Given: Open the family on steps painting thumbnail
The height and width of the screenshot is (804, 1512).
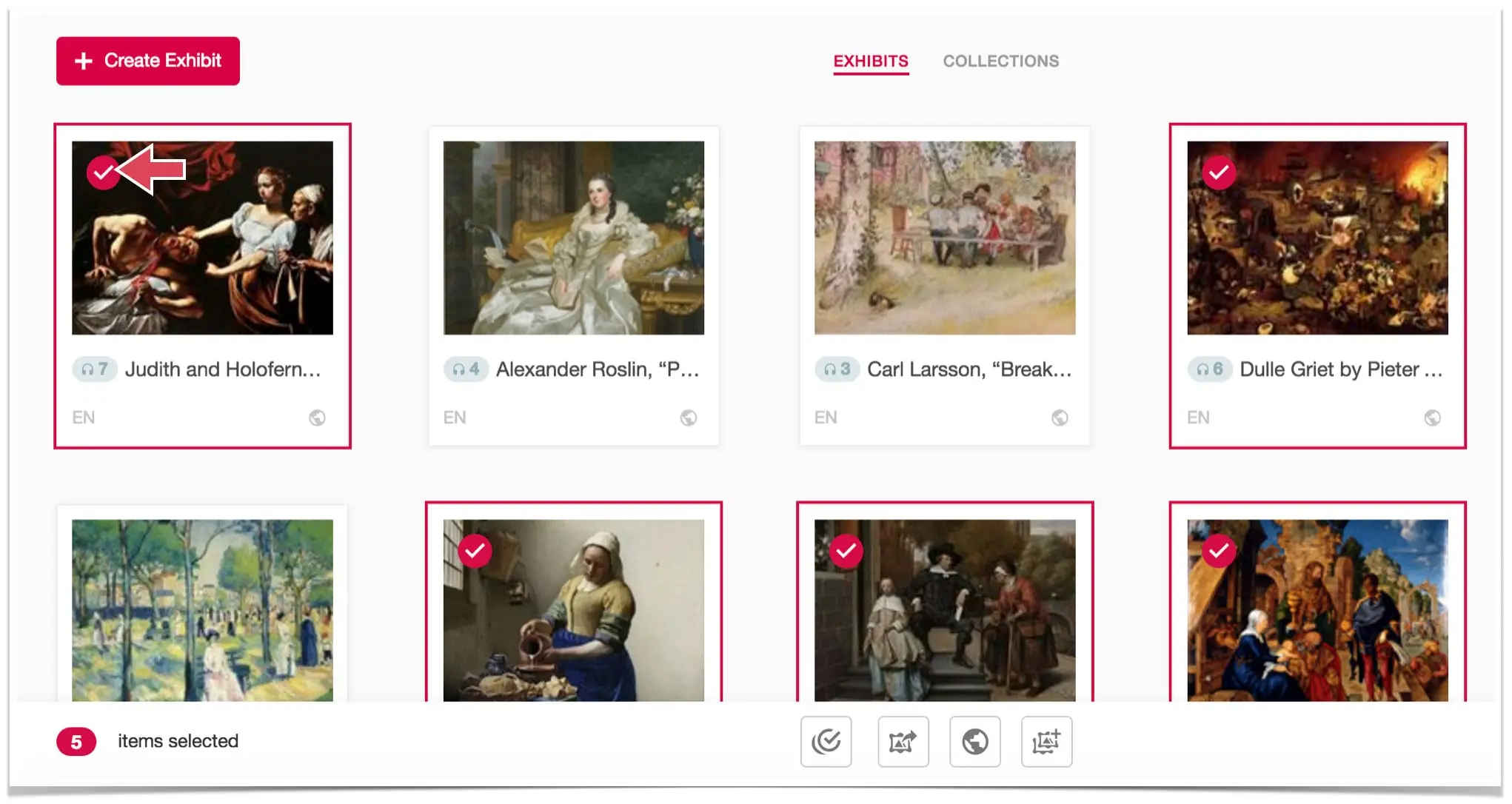Looking at the screenshot, I should coord(945,610).
